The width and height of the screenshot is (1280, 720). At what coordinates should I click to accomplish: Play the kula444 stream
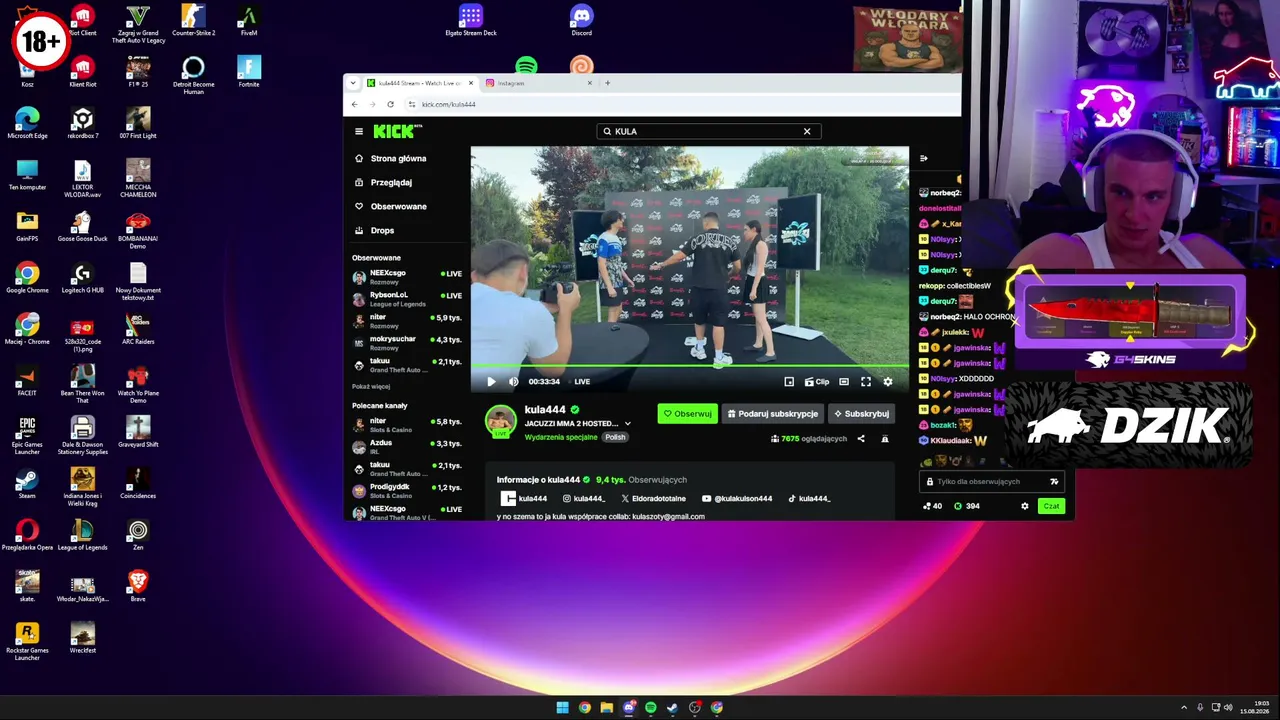(491, 381)
